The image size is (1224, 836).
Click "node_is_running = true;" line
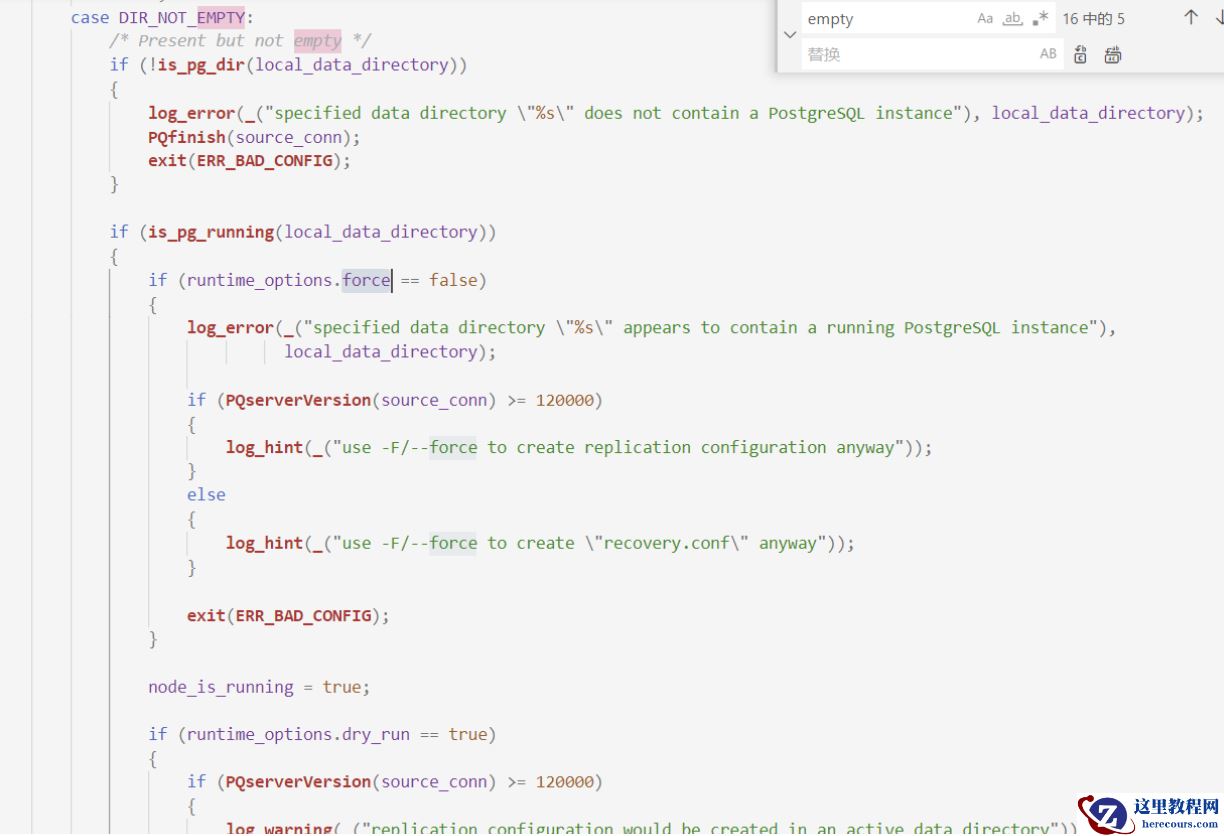(259, 687)
